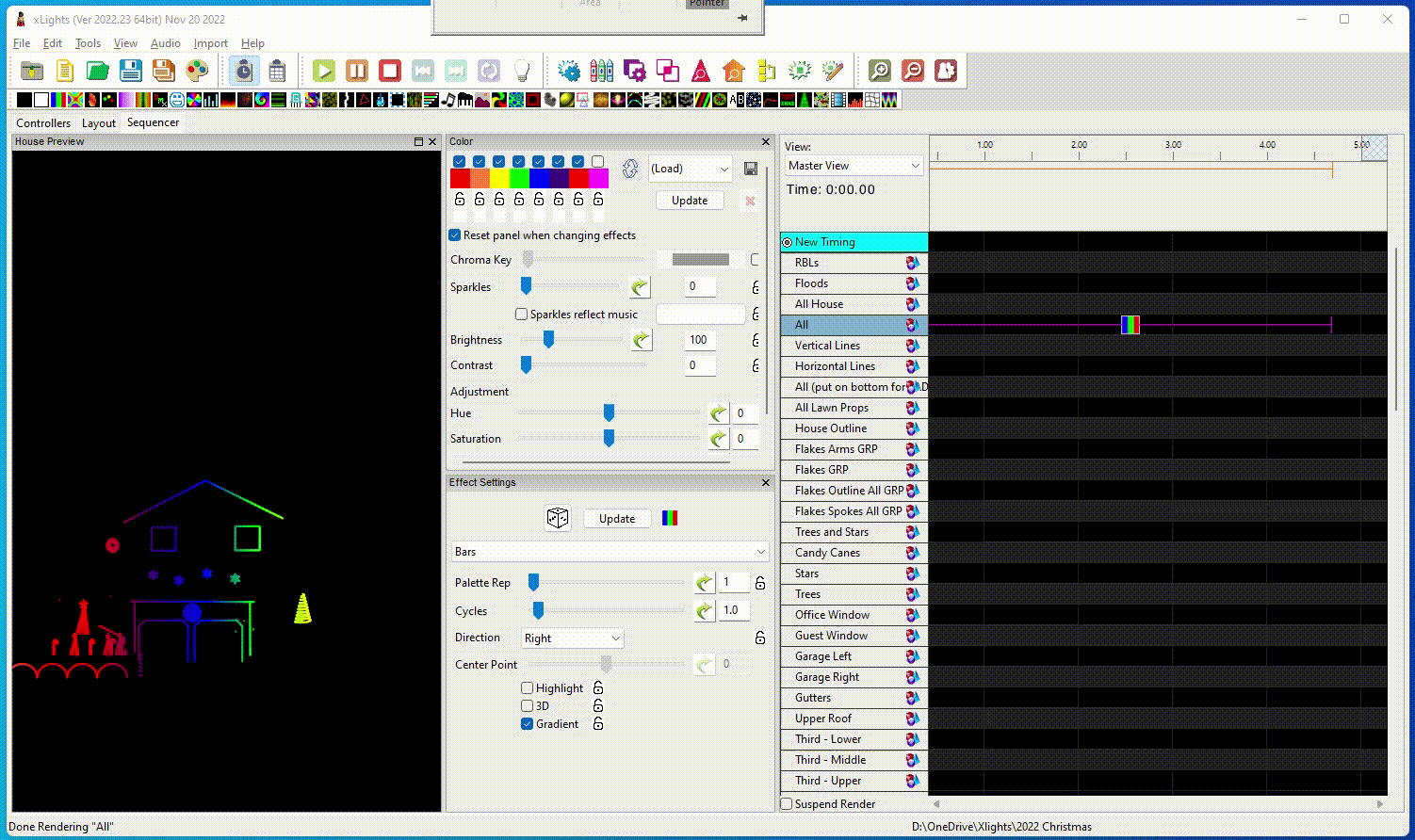Open the Master View dropdown
1415x840 pixels.
tap(854, 166)
